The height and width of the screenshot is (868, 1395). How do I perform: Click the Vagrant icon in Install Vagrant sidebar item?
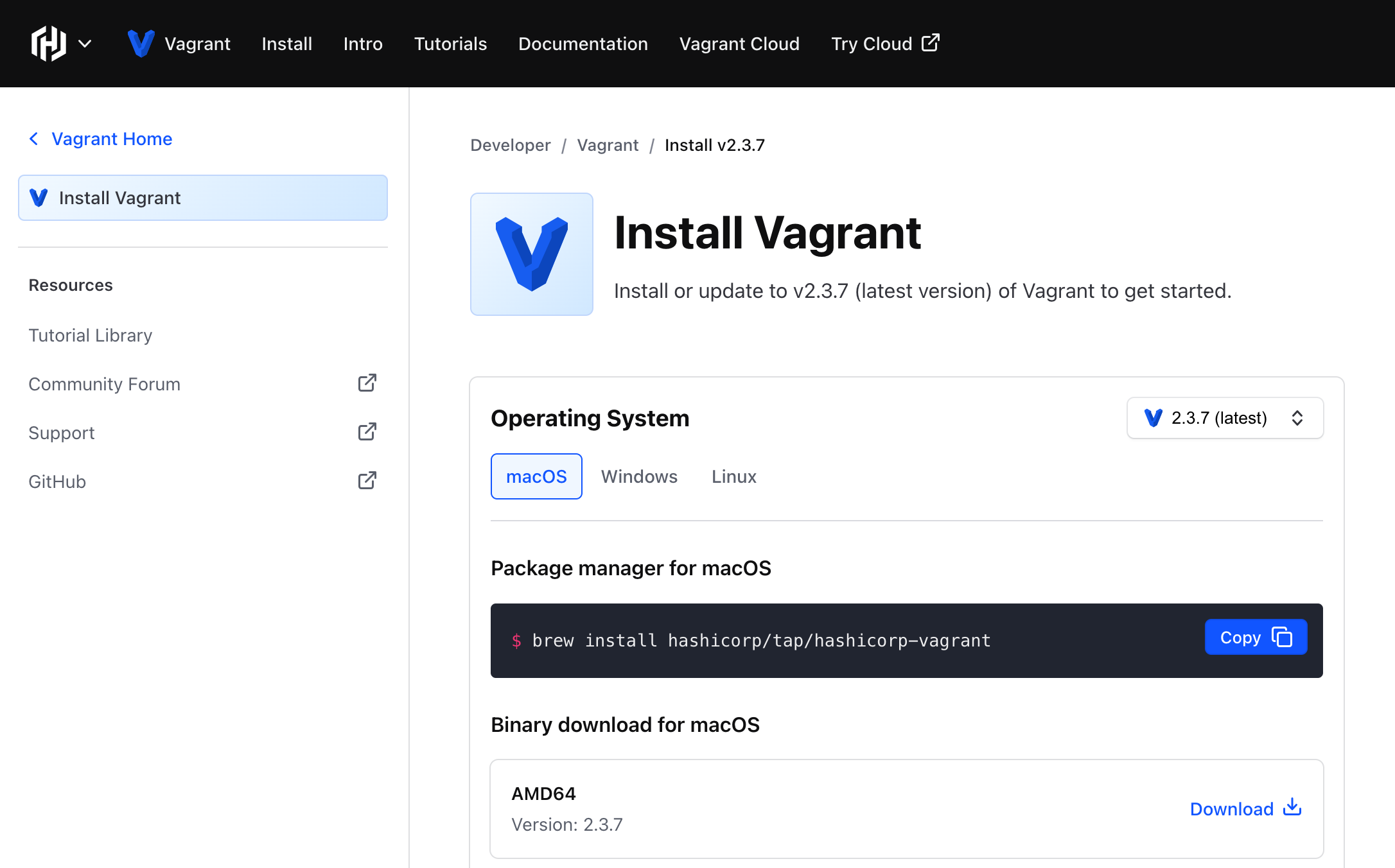pos(39,198)
